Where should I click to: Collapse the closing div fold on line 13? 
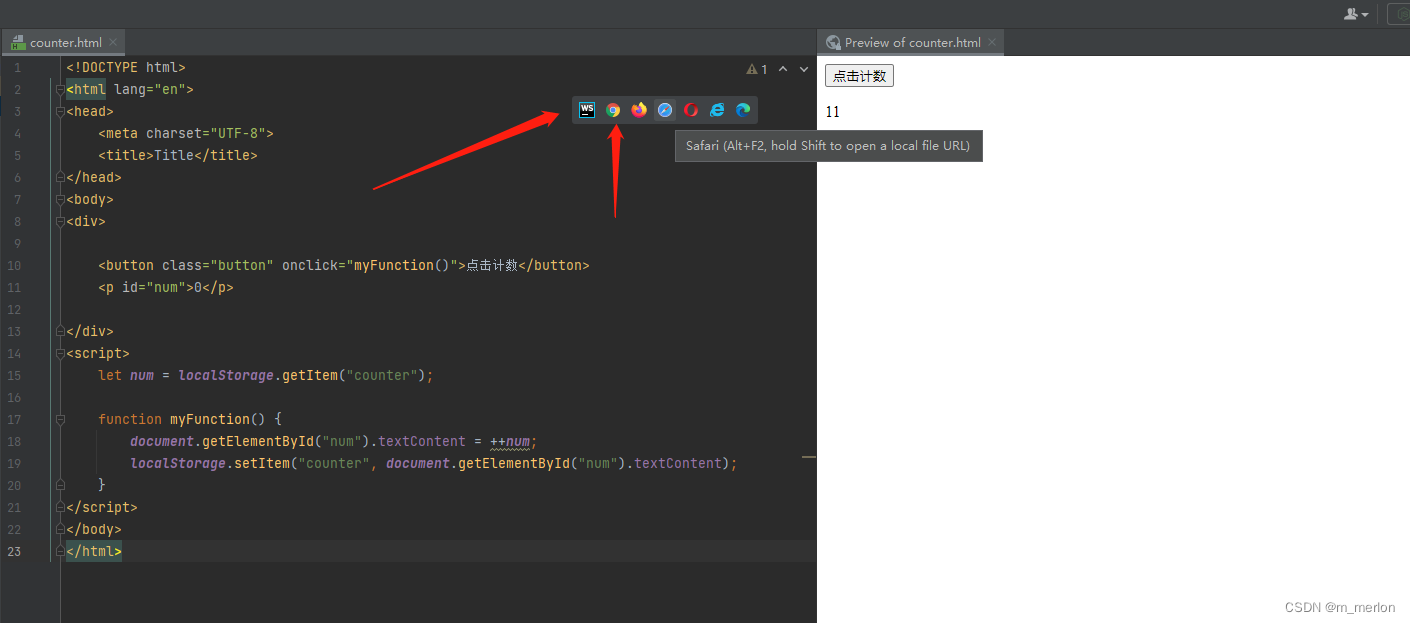[60, 331]
